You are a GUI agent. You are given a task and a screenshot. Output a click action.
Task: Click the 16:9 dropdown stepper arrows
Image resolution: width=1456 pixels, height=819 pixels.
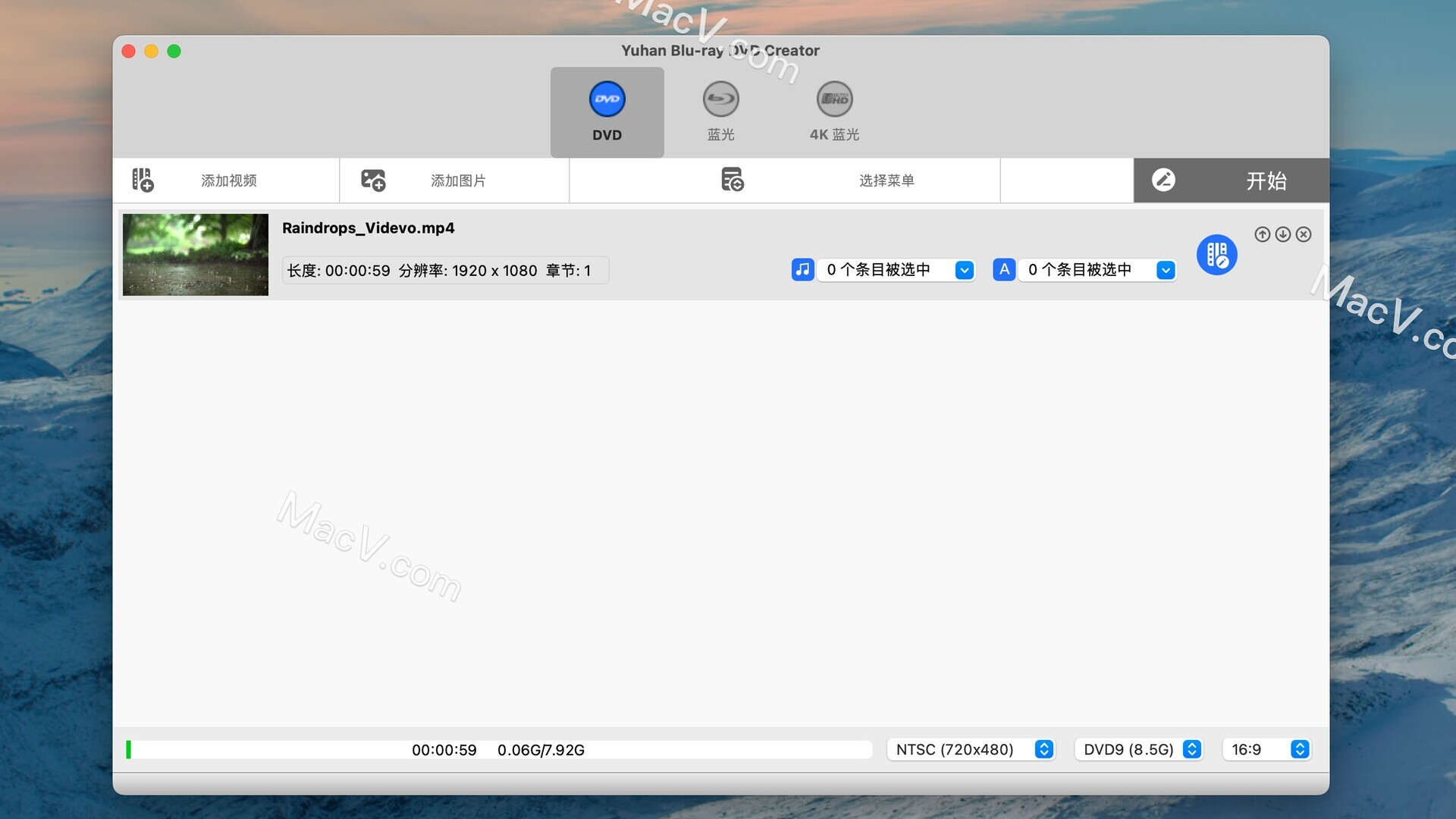pos(1300,749)
